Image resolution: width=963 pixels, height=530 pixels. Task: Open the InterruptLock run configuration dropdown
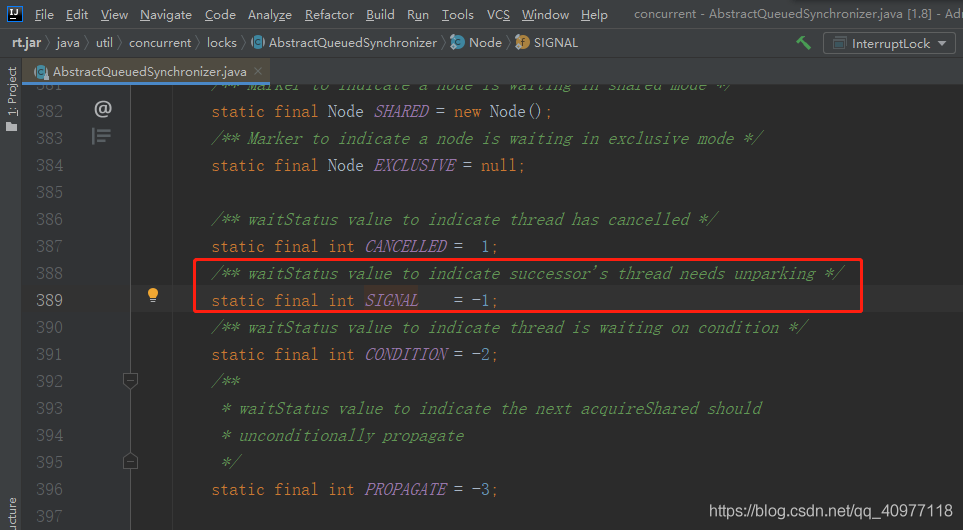889,43
